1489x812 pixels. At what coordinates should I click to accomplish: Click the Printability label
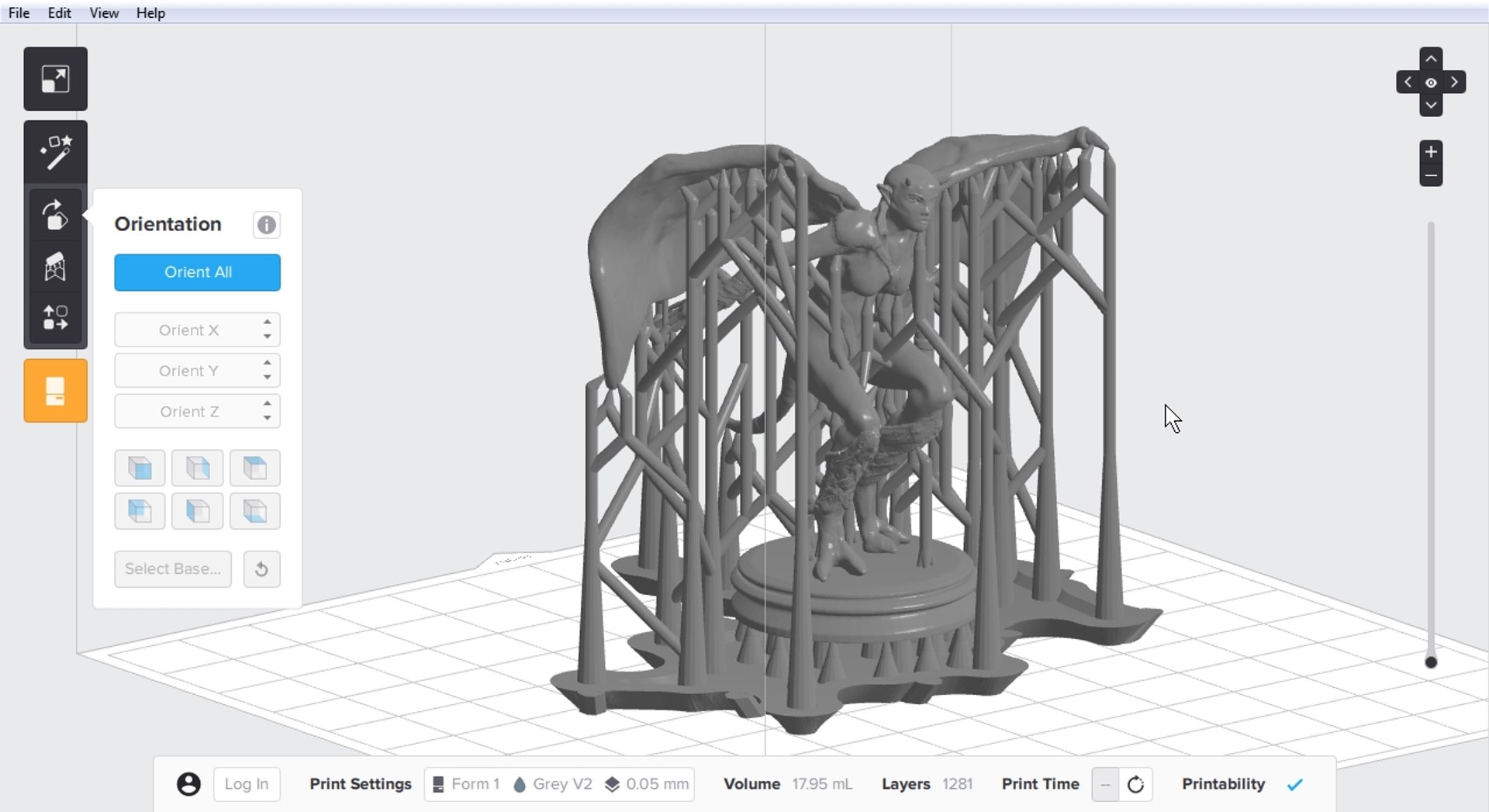pyautogui.click(x=1223, y=784)
